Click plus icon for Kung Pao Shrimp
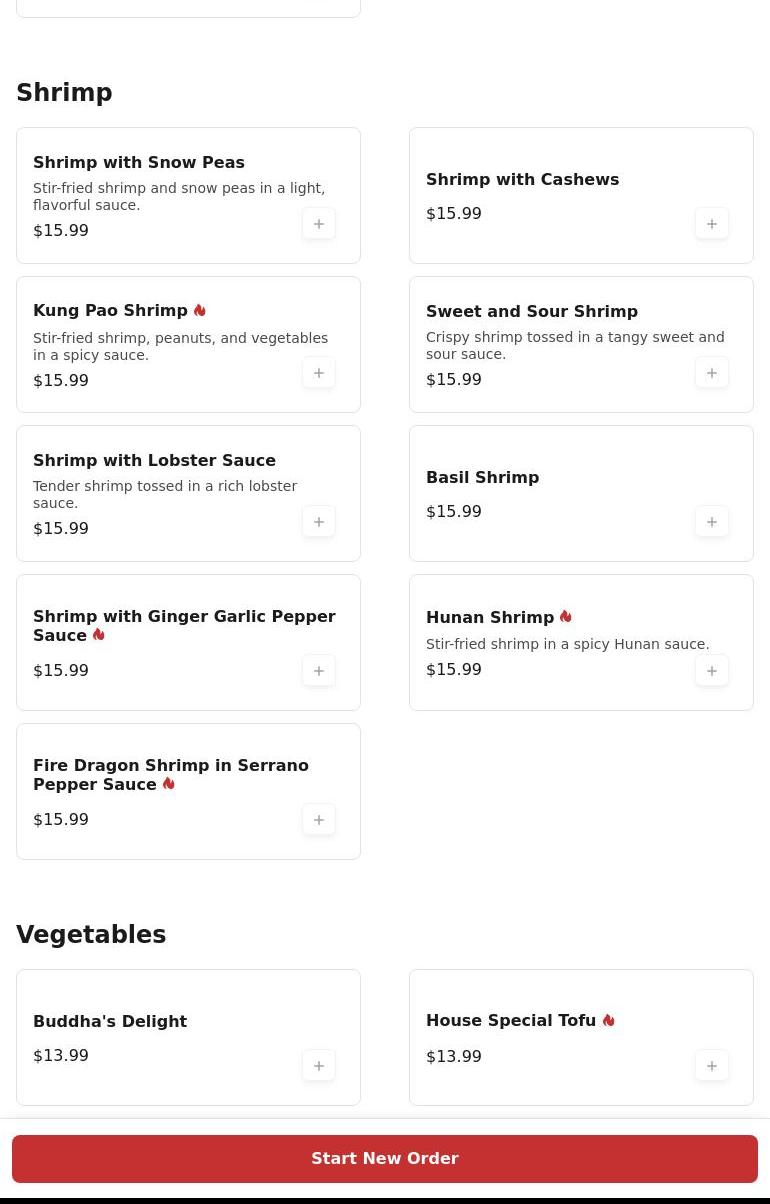 coord(319,373)
